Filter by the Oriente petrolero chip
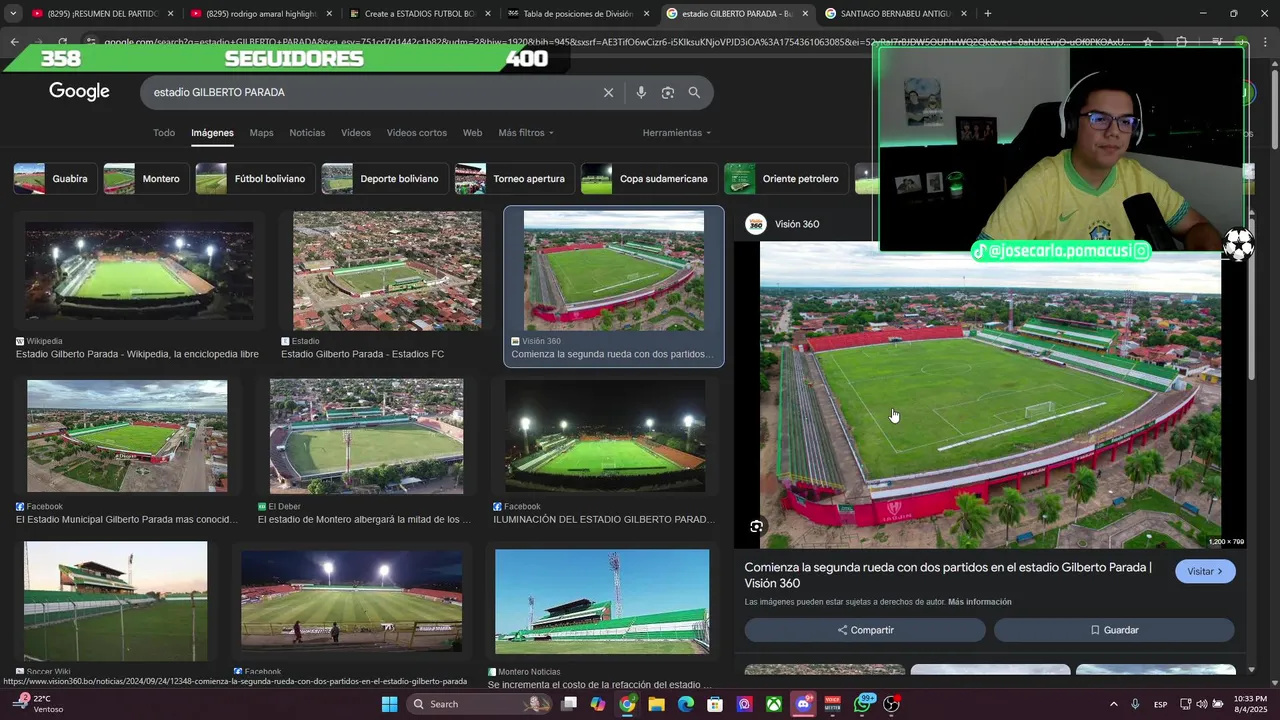Viewport: 1280px width, 720px height. [x=786, y=179]
